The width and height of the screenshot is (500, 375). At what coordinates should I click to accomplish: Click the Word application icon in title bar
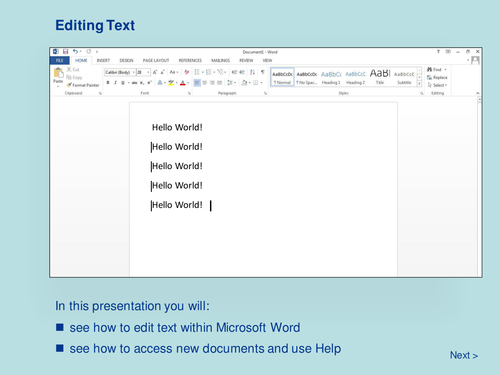[x=56, y=52]
